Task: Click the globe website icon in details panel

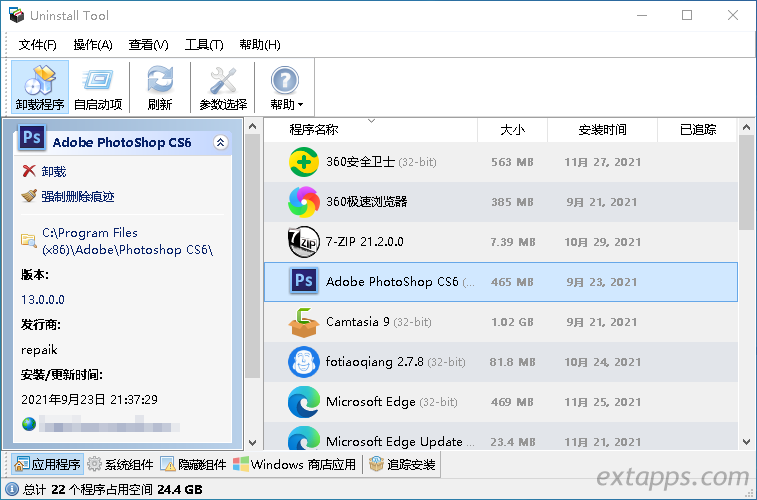Action: (x=29, y=424)
